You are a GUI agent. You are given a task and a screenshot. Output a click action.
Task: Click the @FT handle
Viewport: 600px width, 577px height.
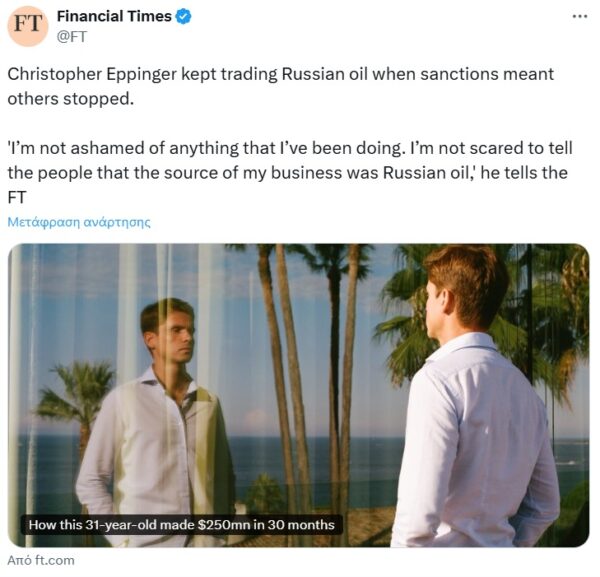[72, 37]
